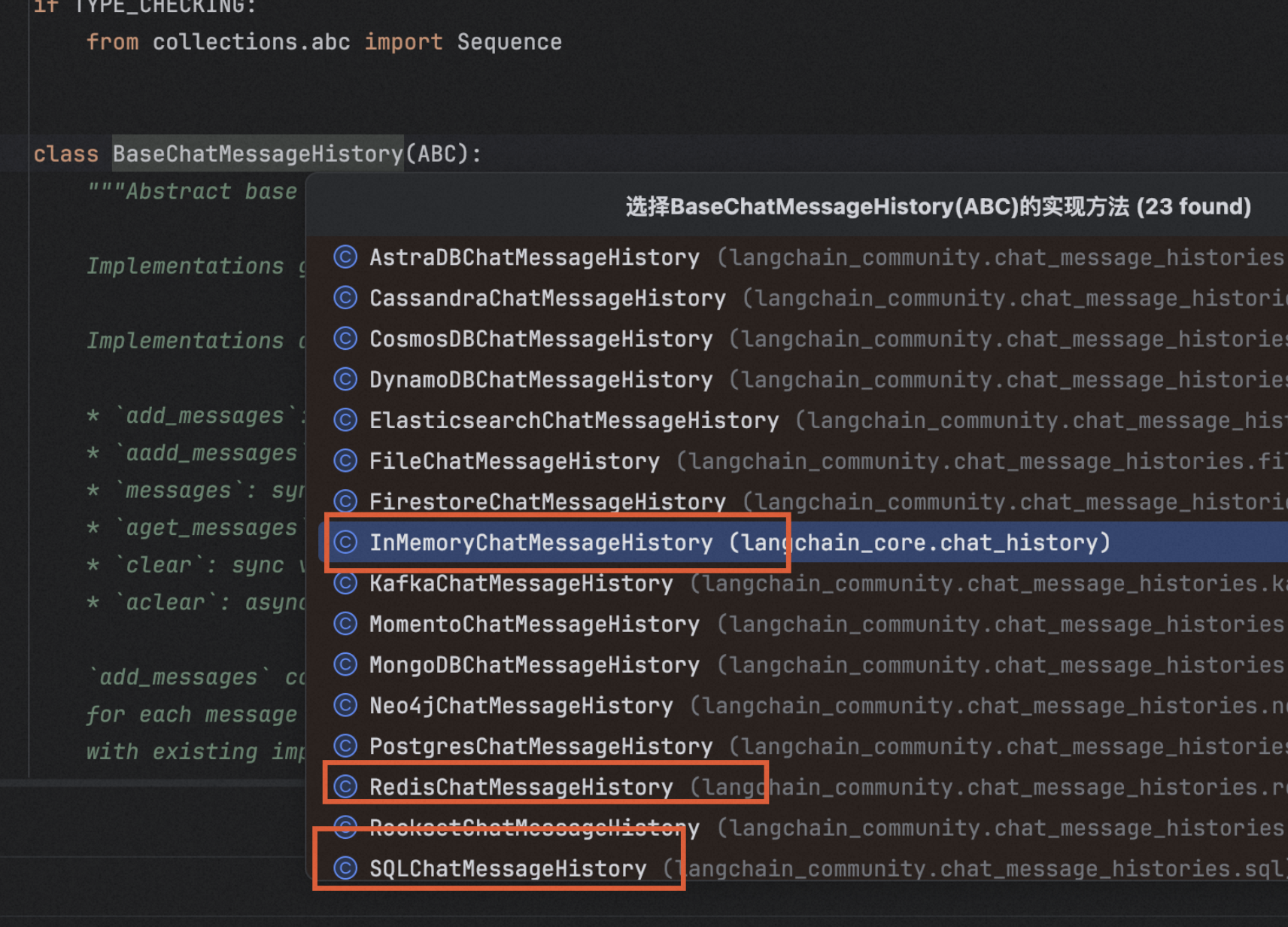Click the class icon beside SQLChatMessageHistory
This screenshot has width=1288, height=927.
(345, 868)
